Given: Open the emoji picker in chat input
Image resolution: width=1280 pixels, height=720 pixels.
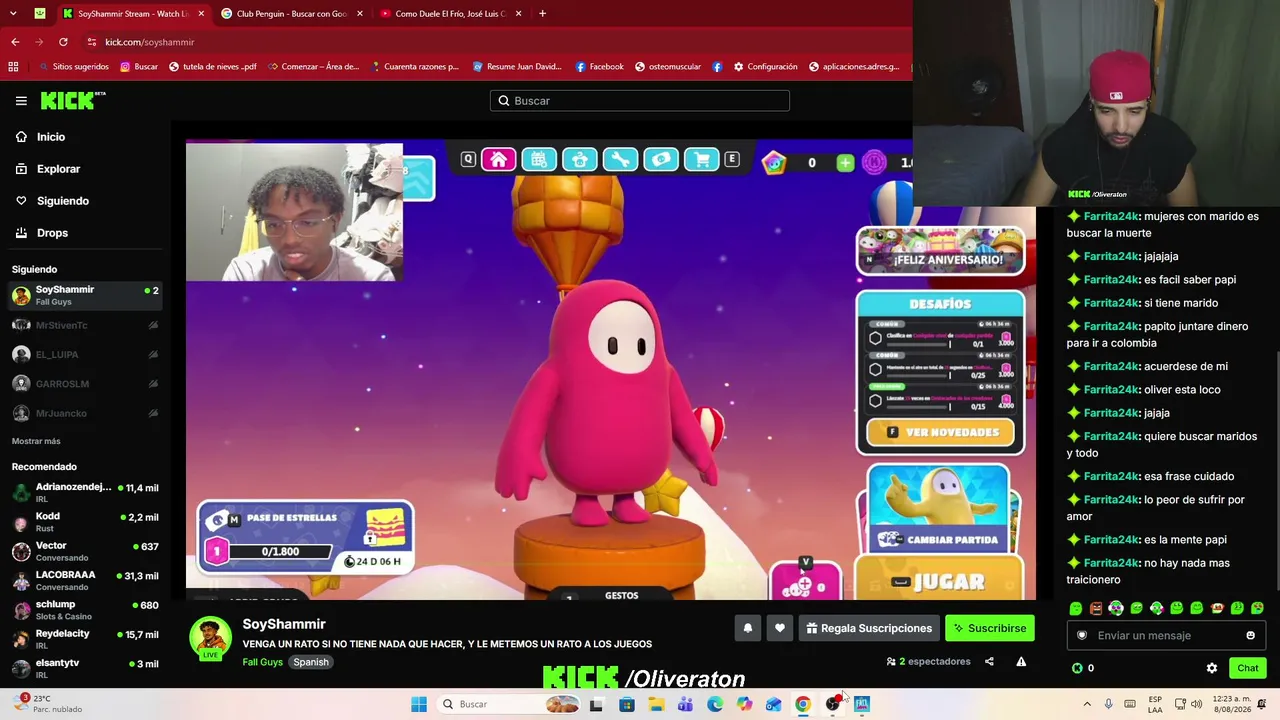Looking at the screenshot, I should coord(1250,635).
